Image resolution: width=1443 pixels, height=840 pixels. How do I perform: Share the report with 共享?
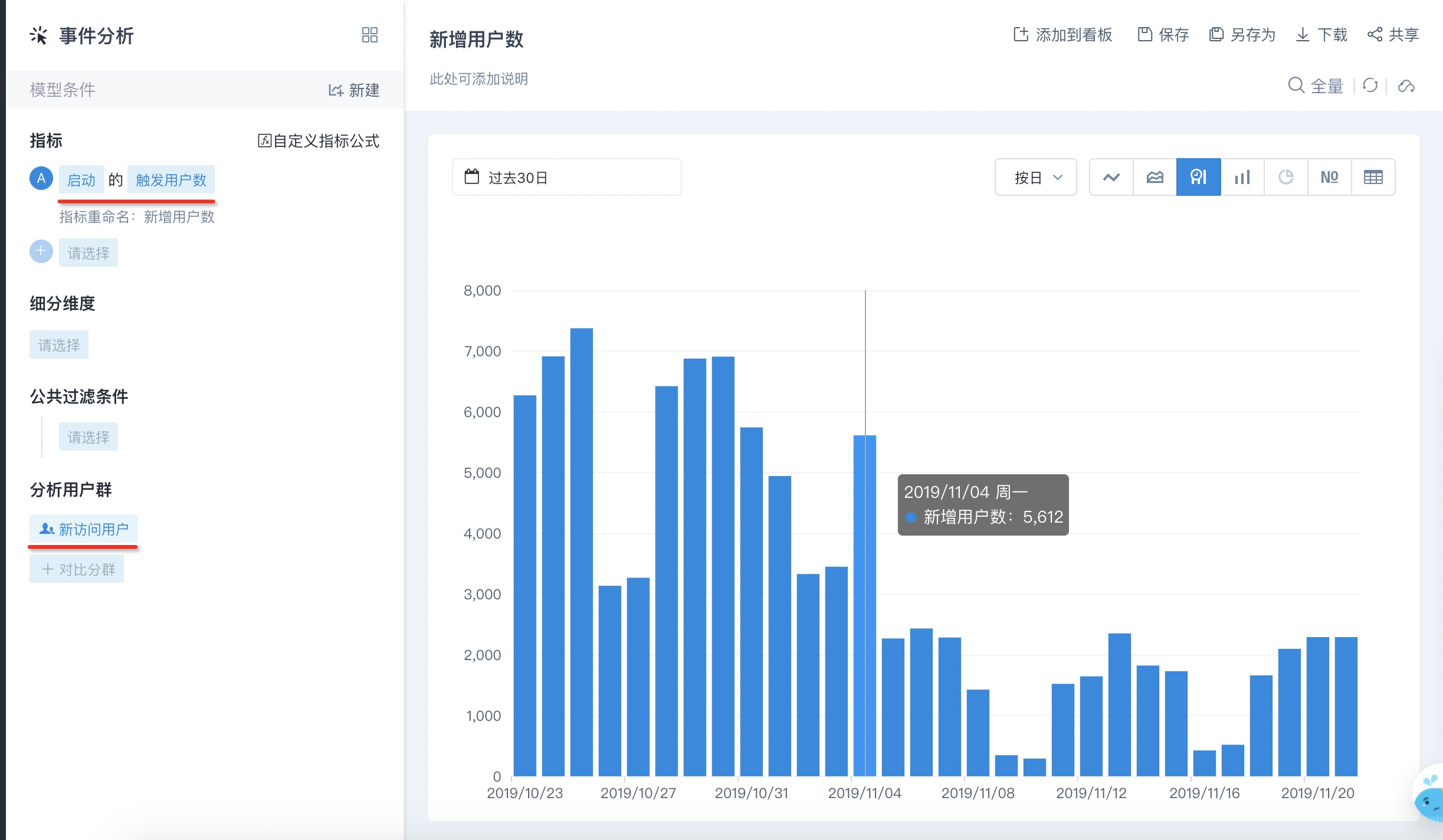(1393, 35)
